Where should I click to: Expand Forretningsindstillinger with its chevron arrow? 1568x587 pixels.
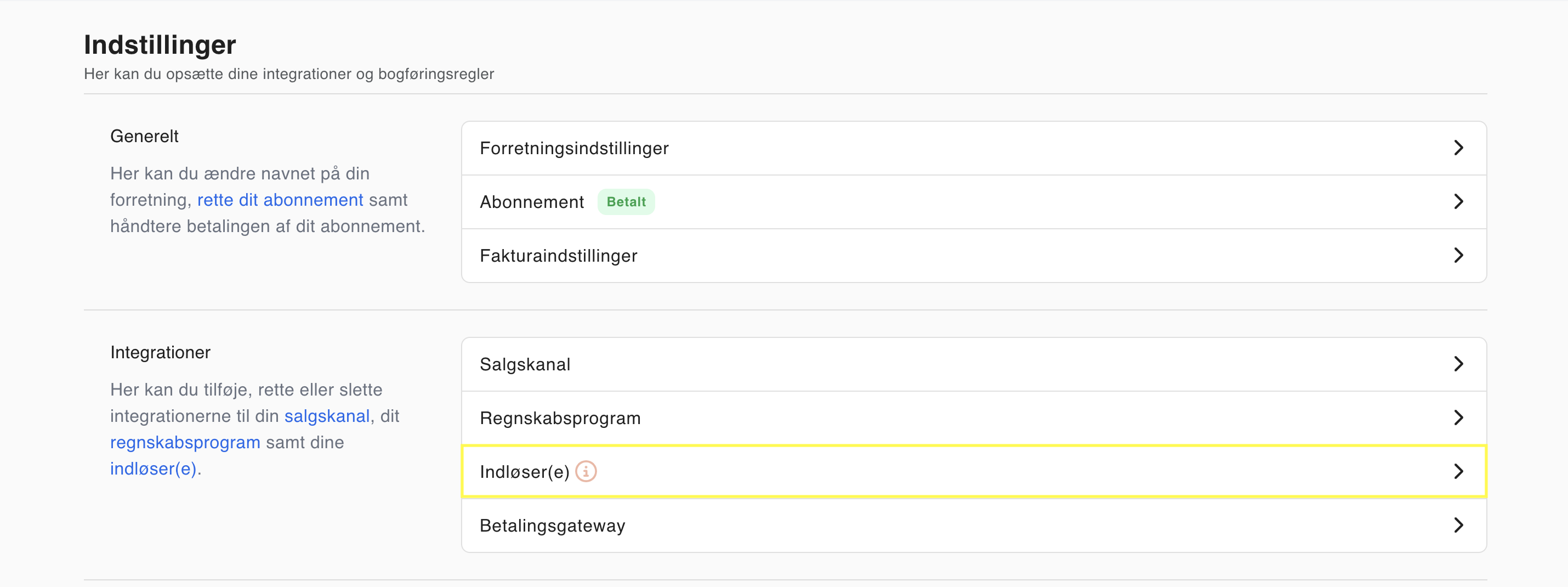point(1458,148)
